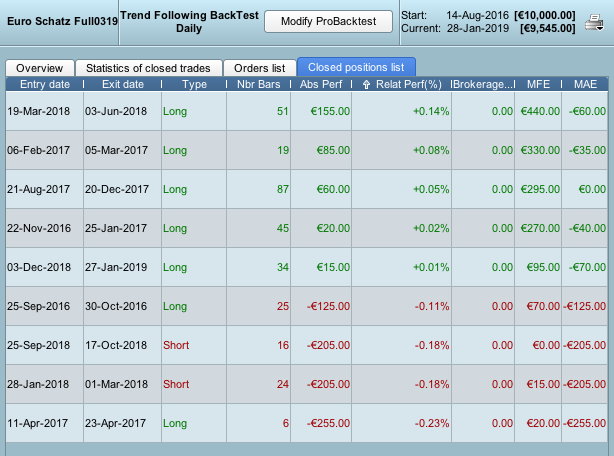The width and height of the screenshot is (614, 456).
Task: Sort by the MAE column header
Action: point(585,85)
